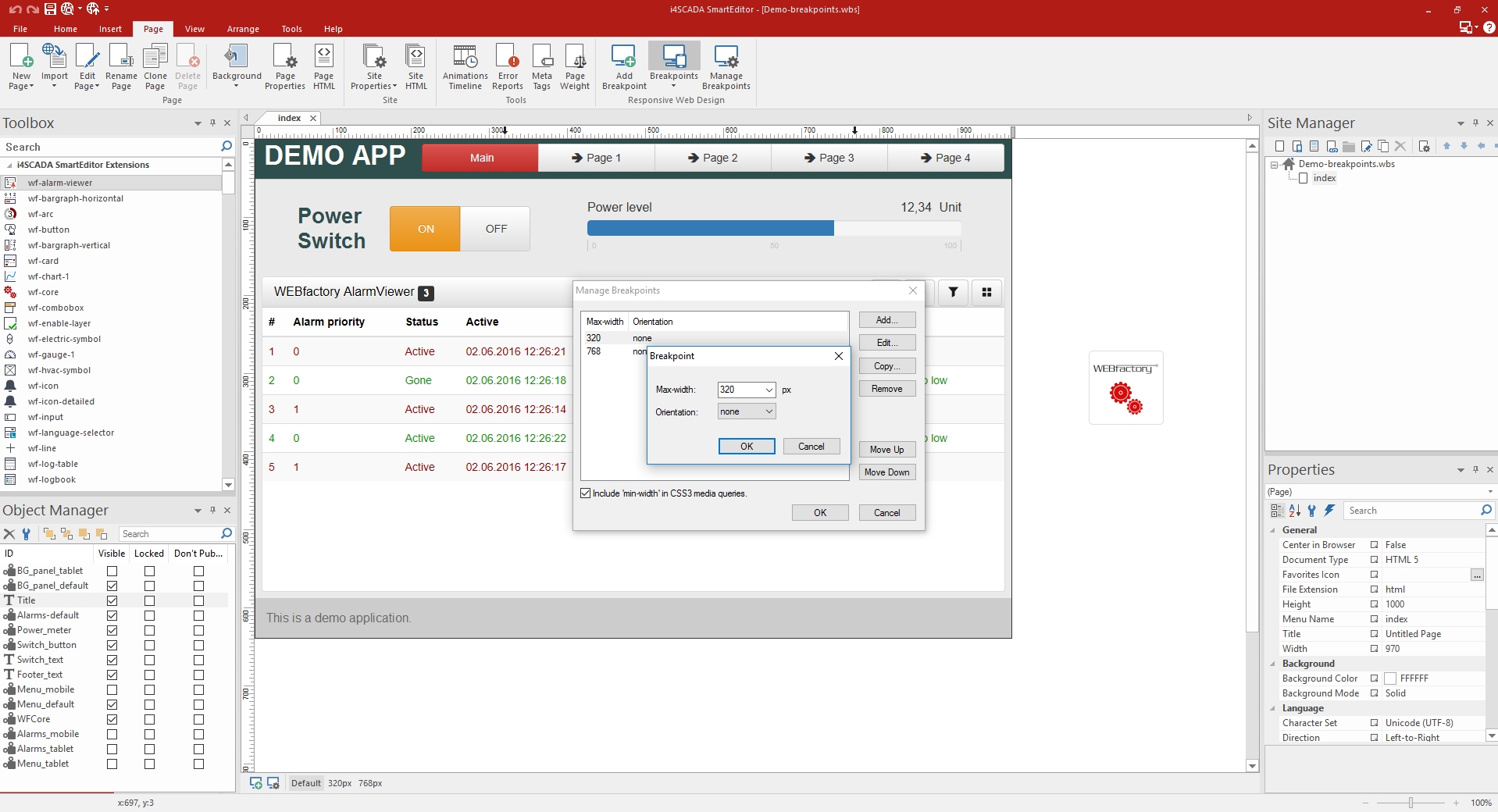Image resolution: width=1498 pixels, height=812 pixels.
Task: Open the Toolbox panel options arrow
Action: pos(198,123)
